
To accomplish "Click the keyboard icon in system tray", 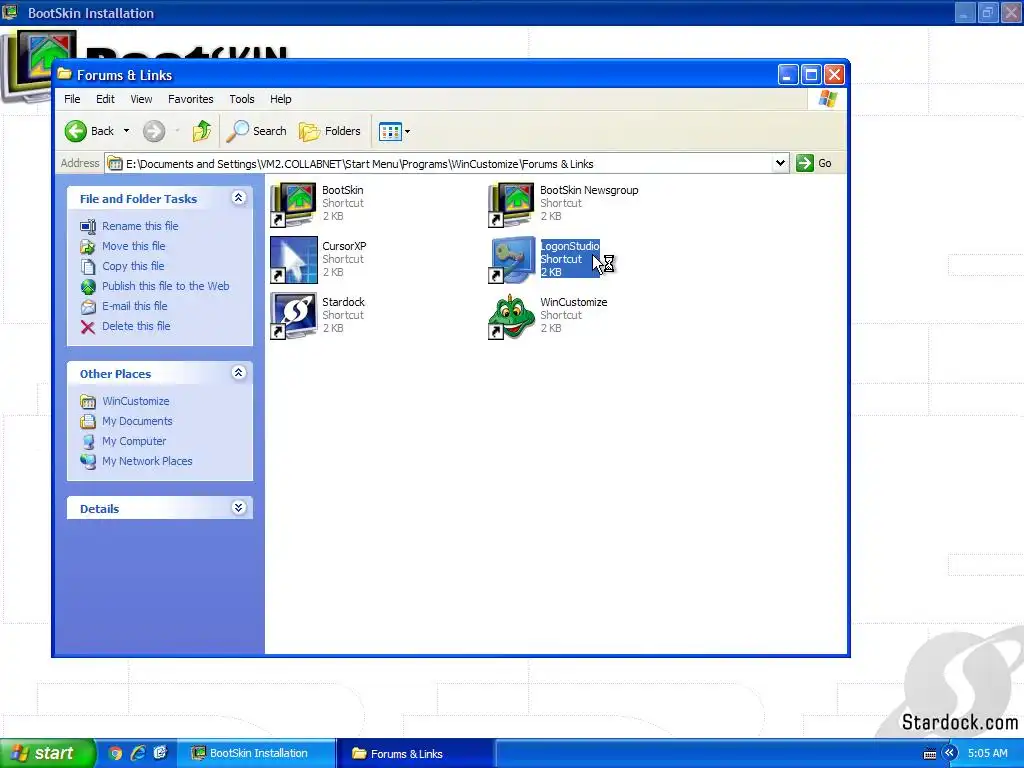I will coord(930,754).
